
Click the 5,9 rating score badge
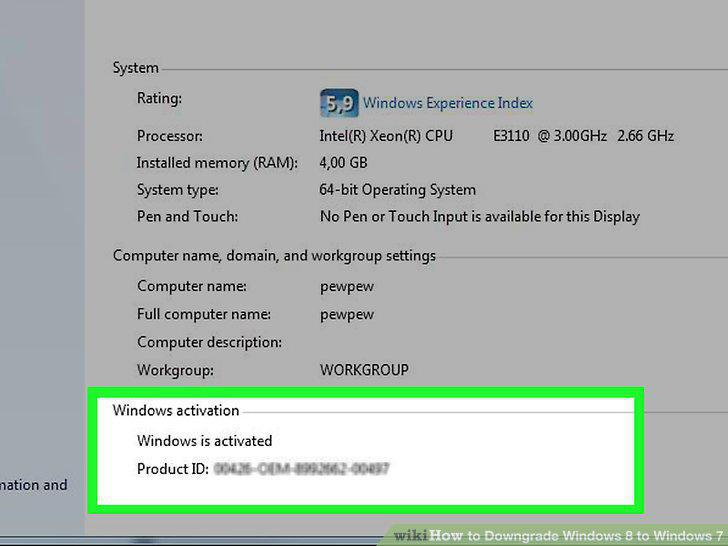tap(339, 103)
